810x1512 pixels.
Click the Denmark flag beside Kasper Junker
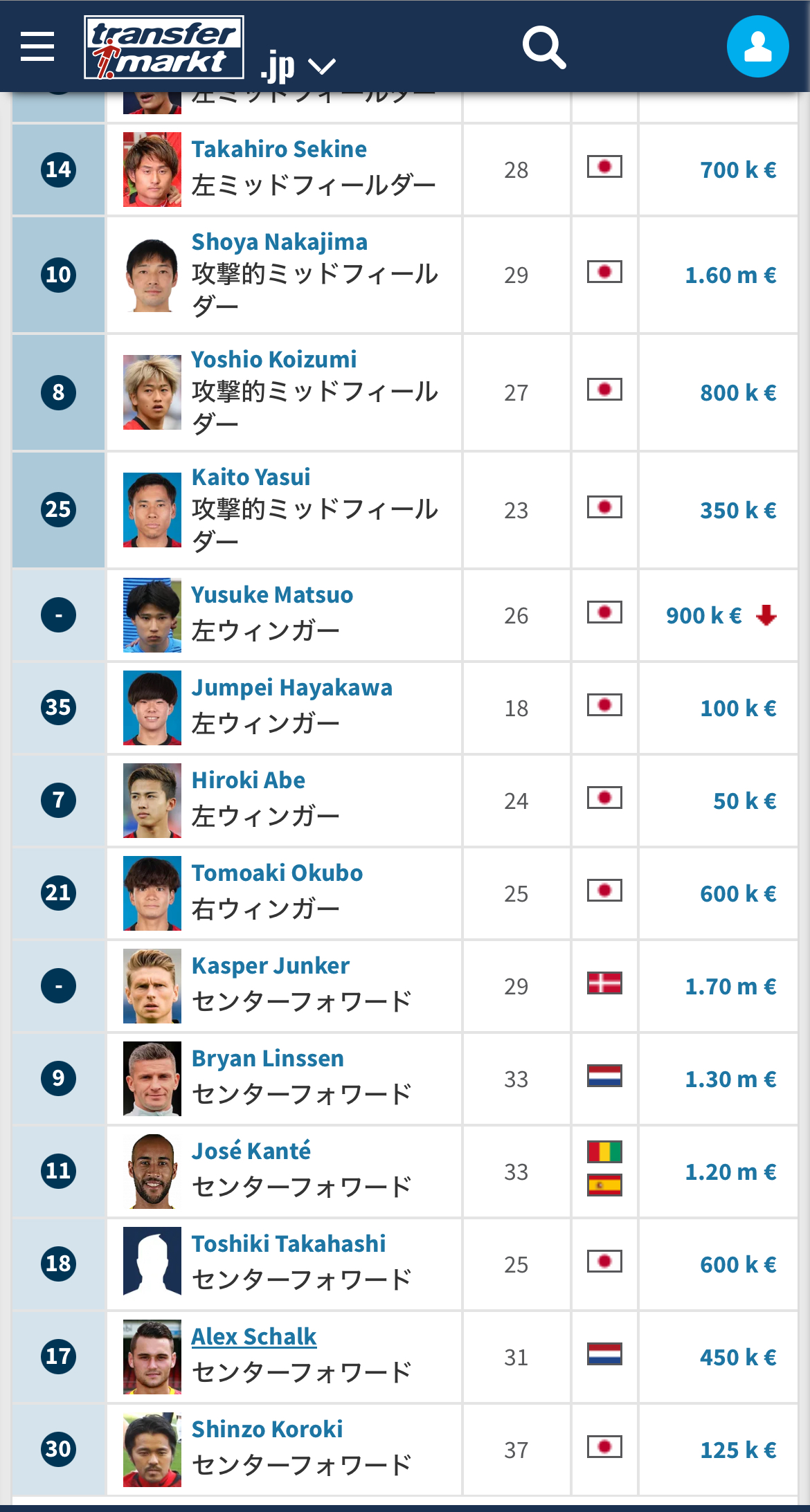coord(604,983)
